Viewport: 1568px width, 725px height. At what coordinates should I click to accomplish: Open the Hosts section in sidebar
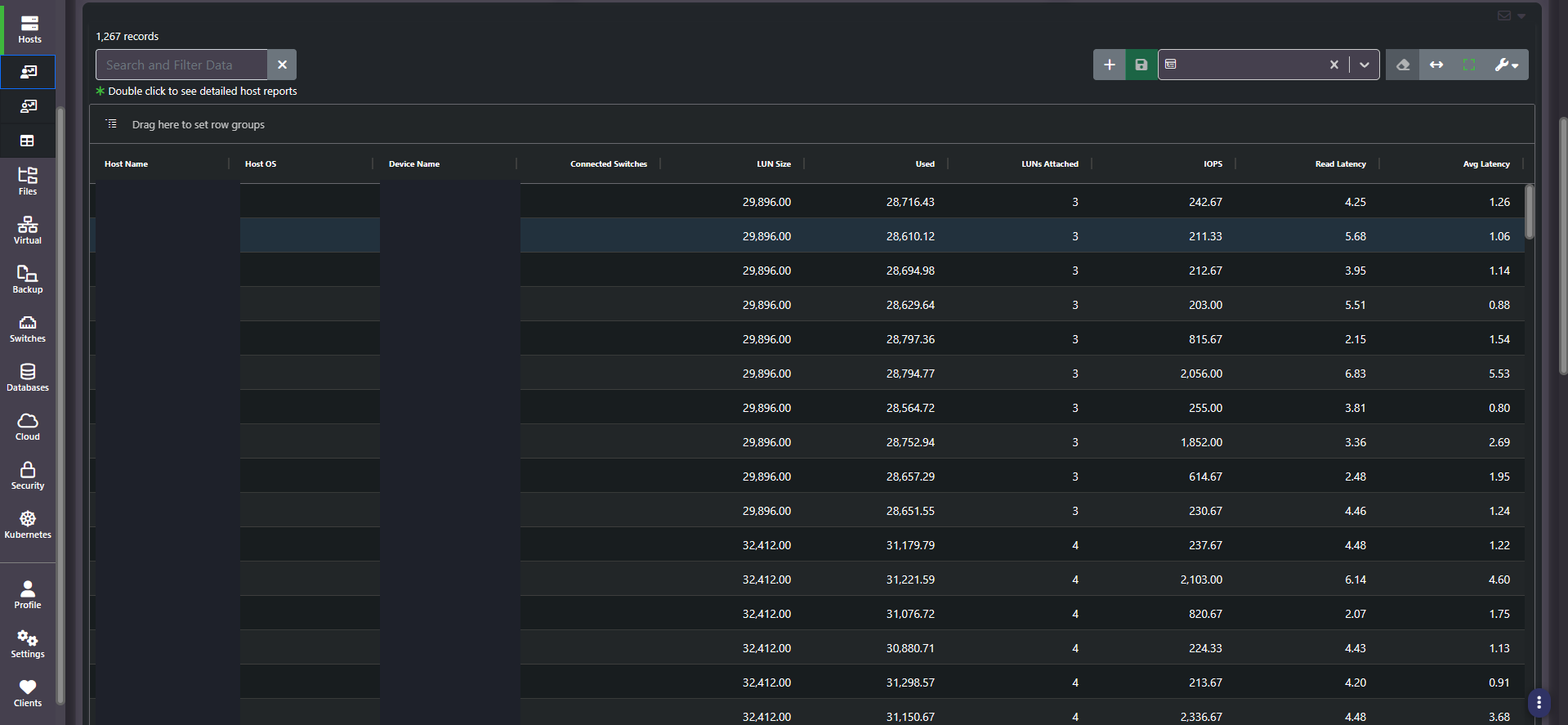(29, 29)
